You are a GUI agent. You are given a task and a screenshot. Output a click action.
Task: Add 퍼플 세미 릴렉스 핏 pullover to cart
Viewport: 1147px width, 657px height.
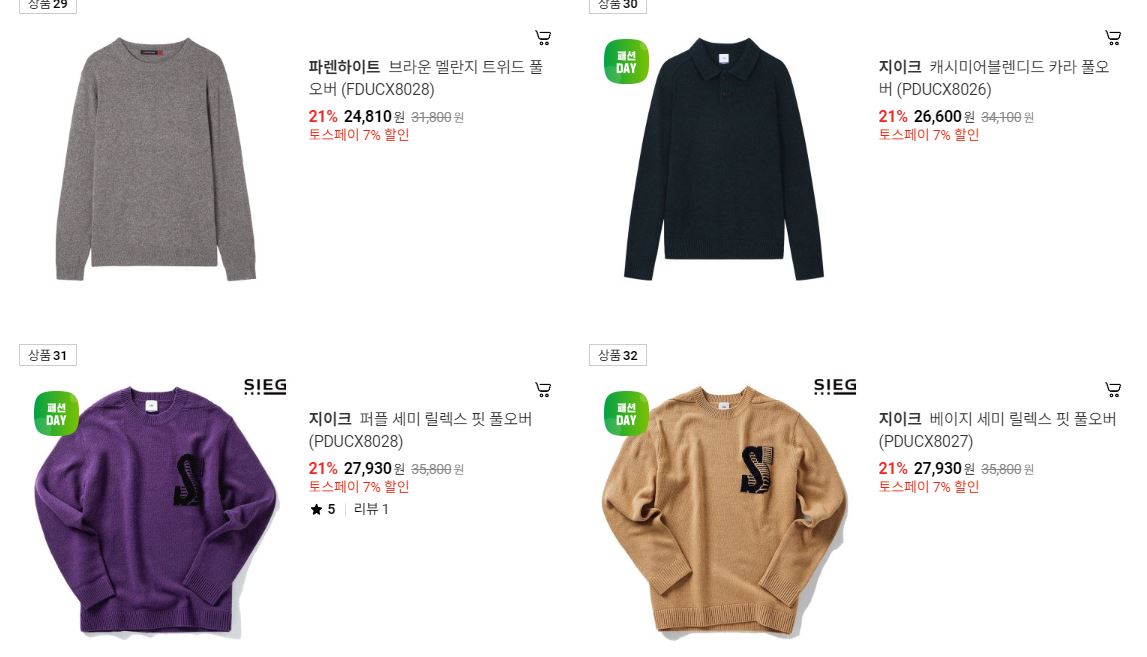(543, 389)
